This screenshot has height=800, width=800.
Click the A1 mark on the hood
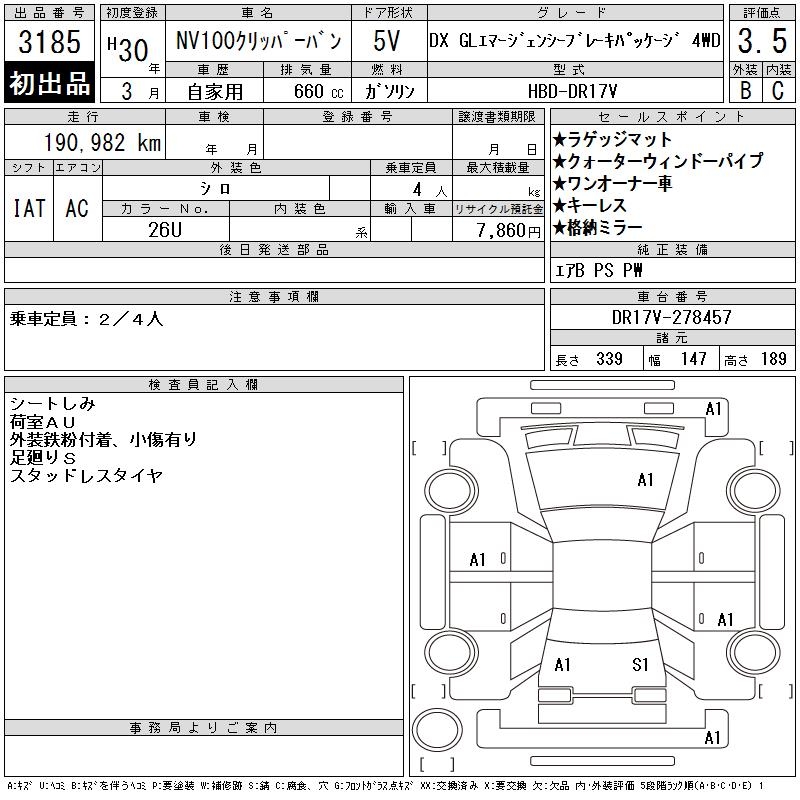(645, 480)
